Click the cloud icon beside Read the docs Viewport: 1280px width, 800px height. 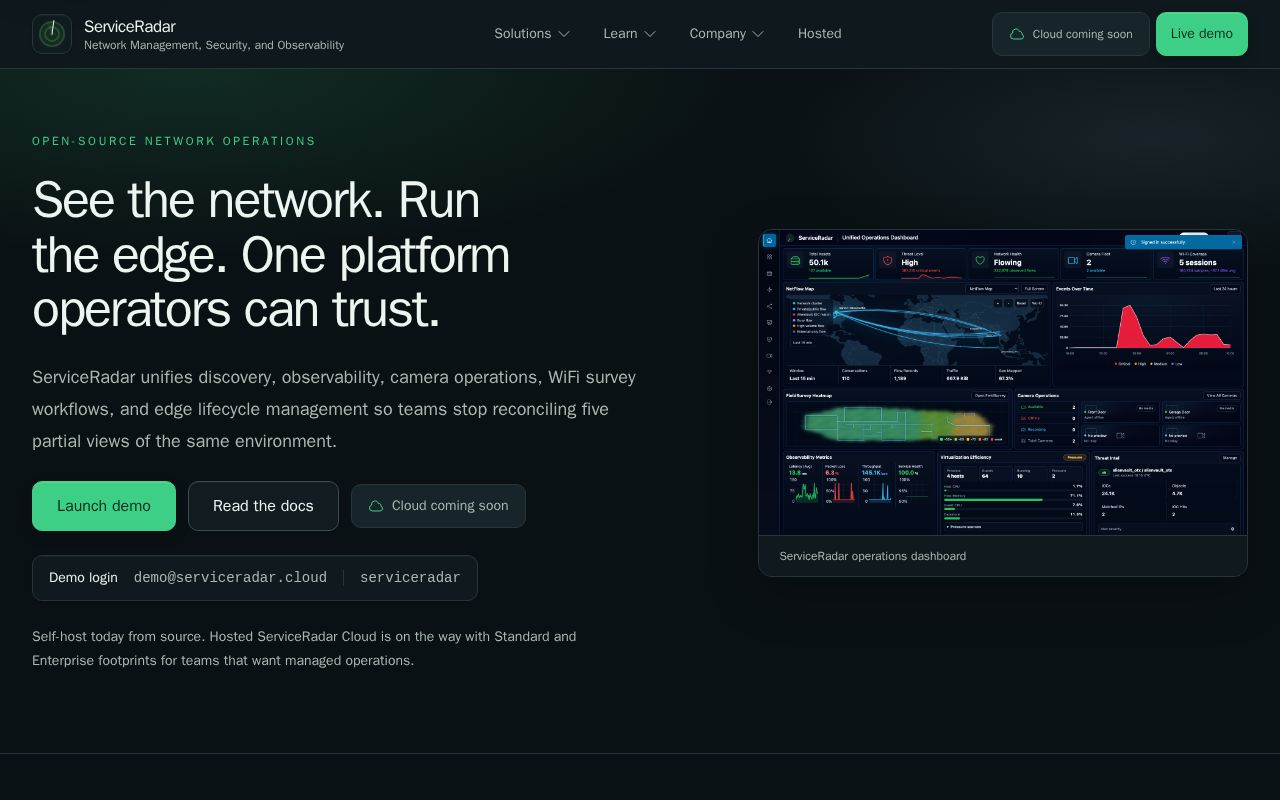(376, 506)
